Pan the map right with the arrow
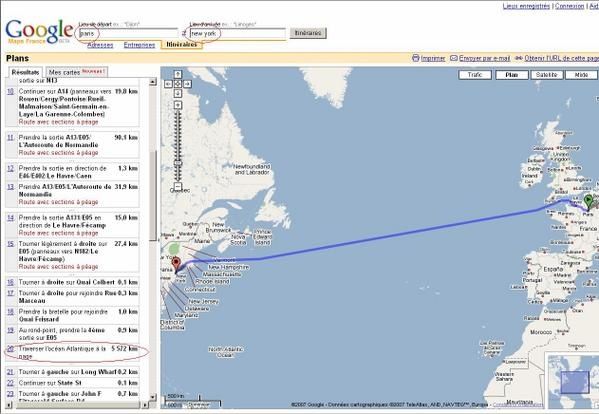The height and width of the screenshot is (414, 599). click(187, 84)
